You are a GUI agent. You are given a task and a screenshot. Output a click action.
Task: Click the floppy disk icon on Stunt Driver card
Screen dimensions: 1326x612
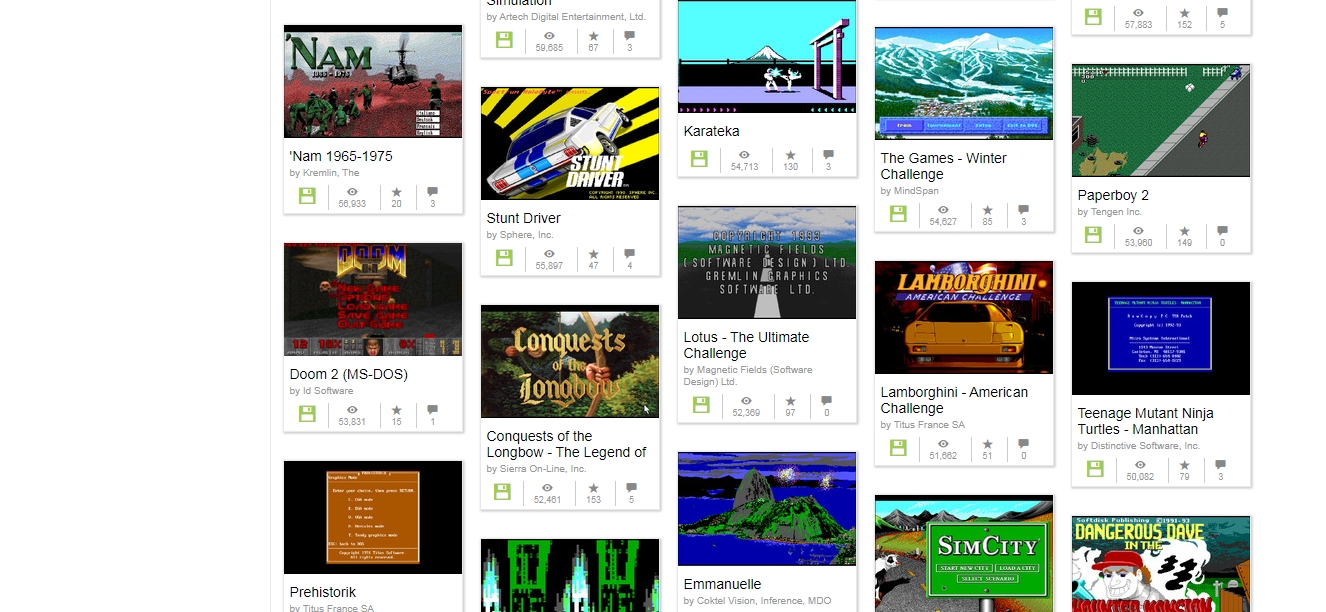point(504,257)
